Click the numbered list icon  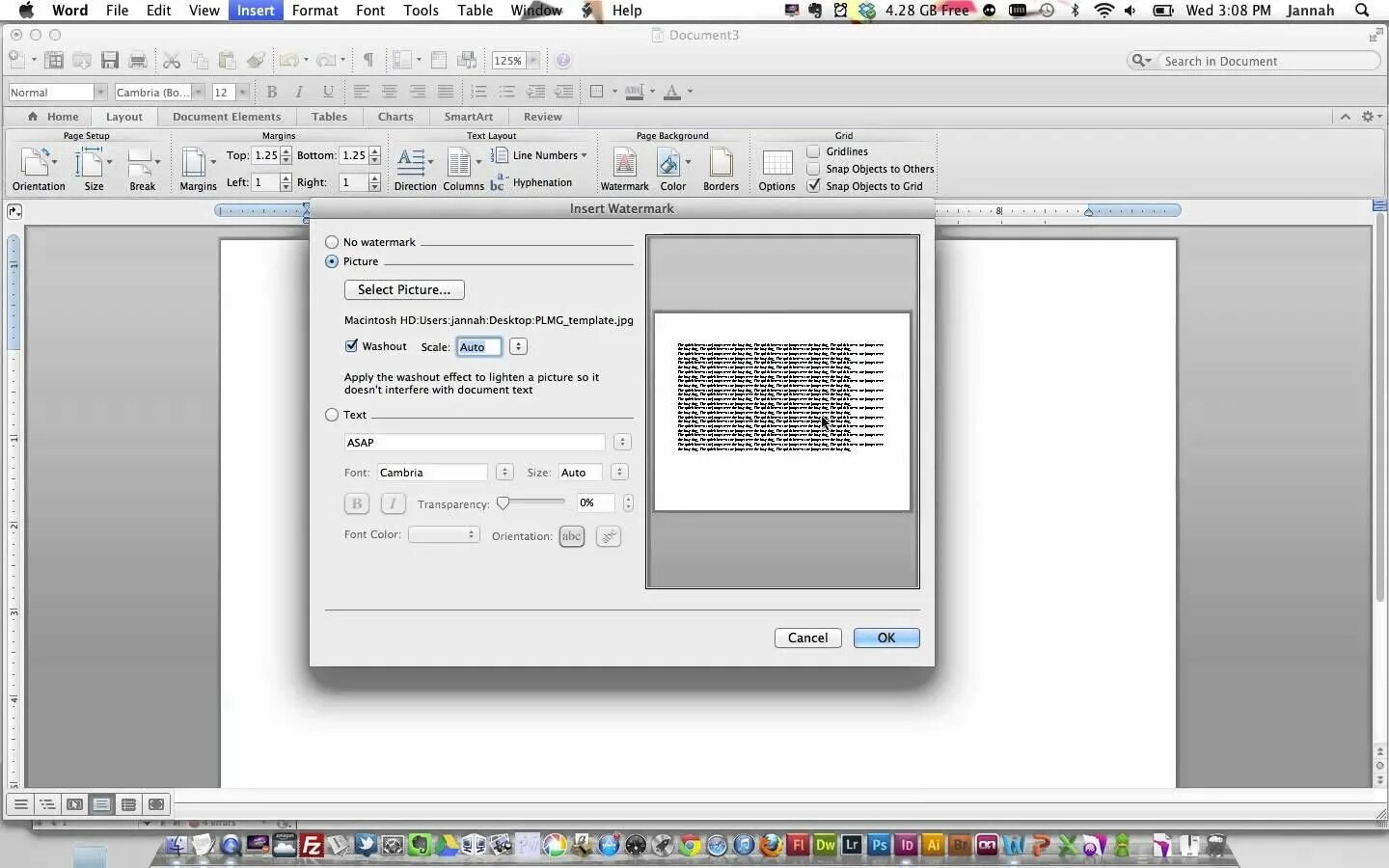(478, 92)
